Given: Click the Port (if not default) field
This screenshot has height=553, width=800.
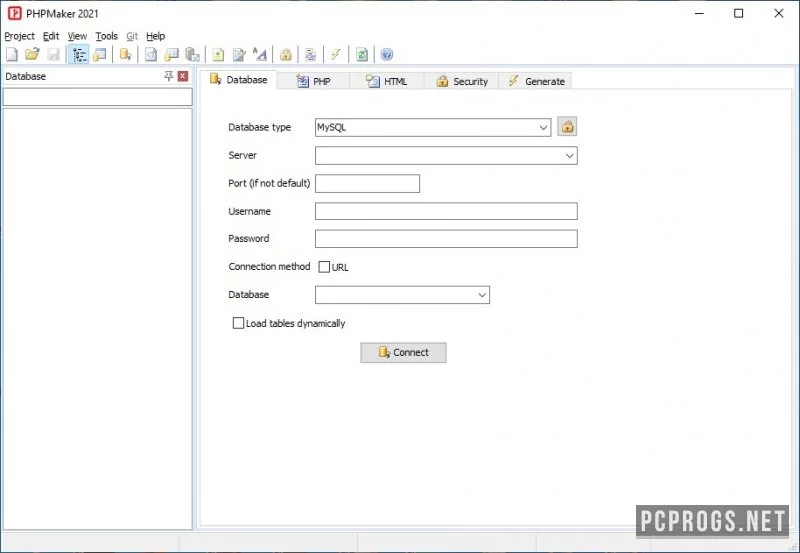Looking at the screenshot, I should [x=367, y=184].
